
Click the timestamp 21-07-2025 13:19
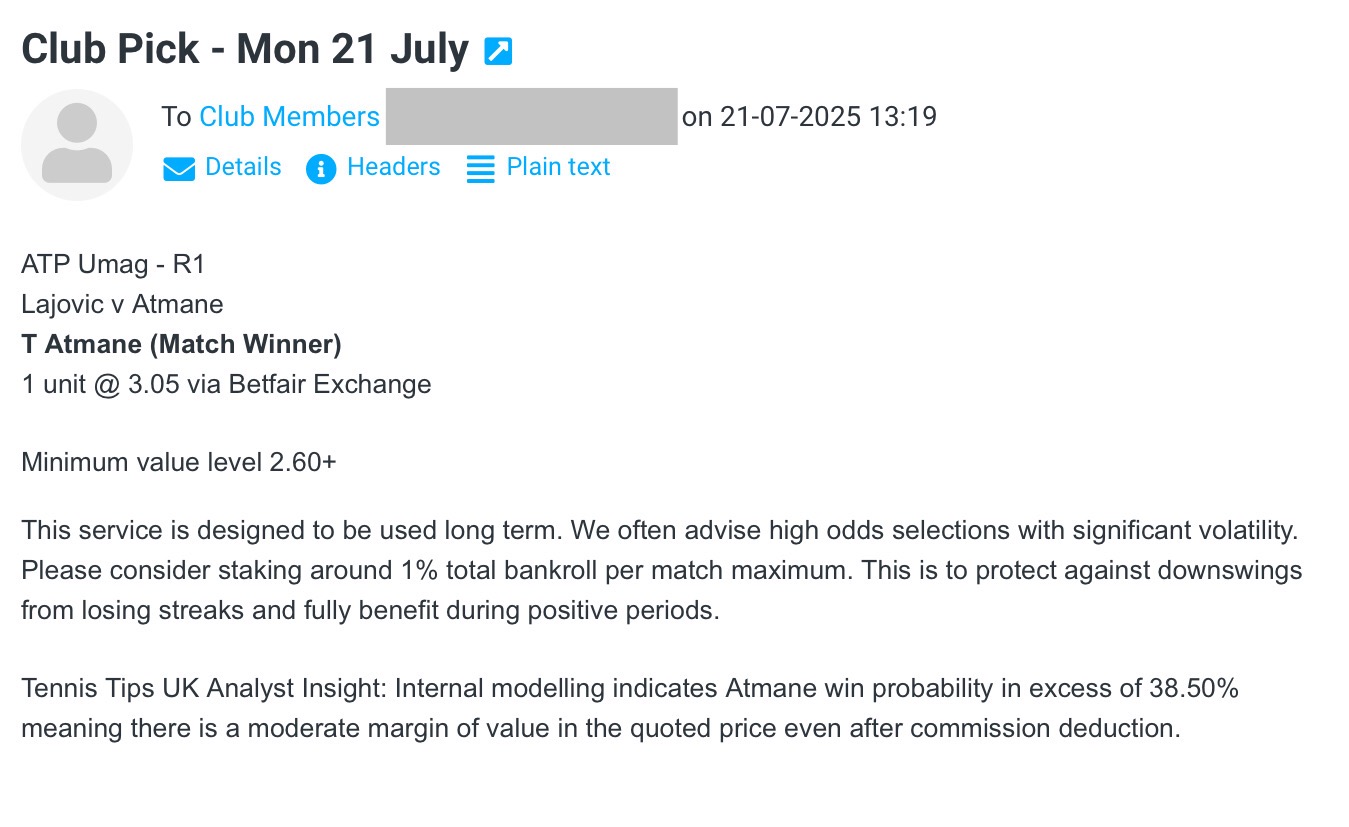click(x=828, y=117)
